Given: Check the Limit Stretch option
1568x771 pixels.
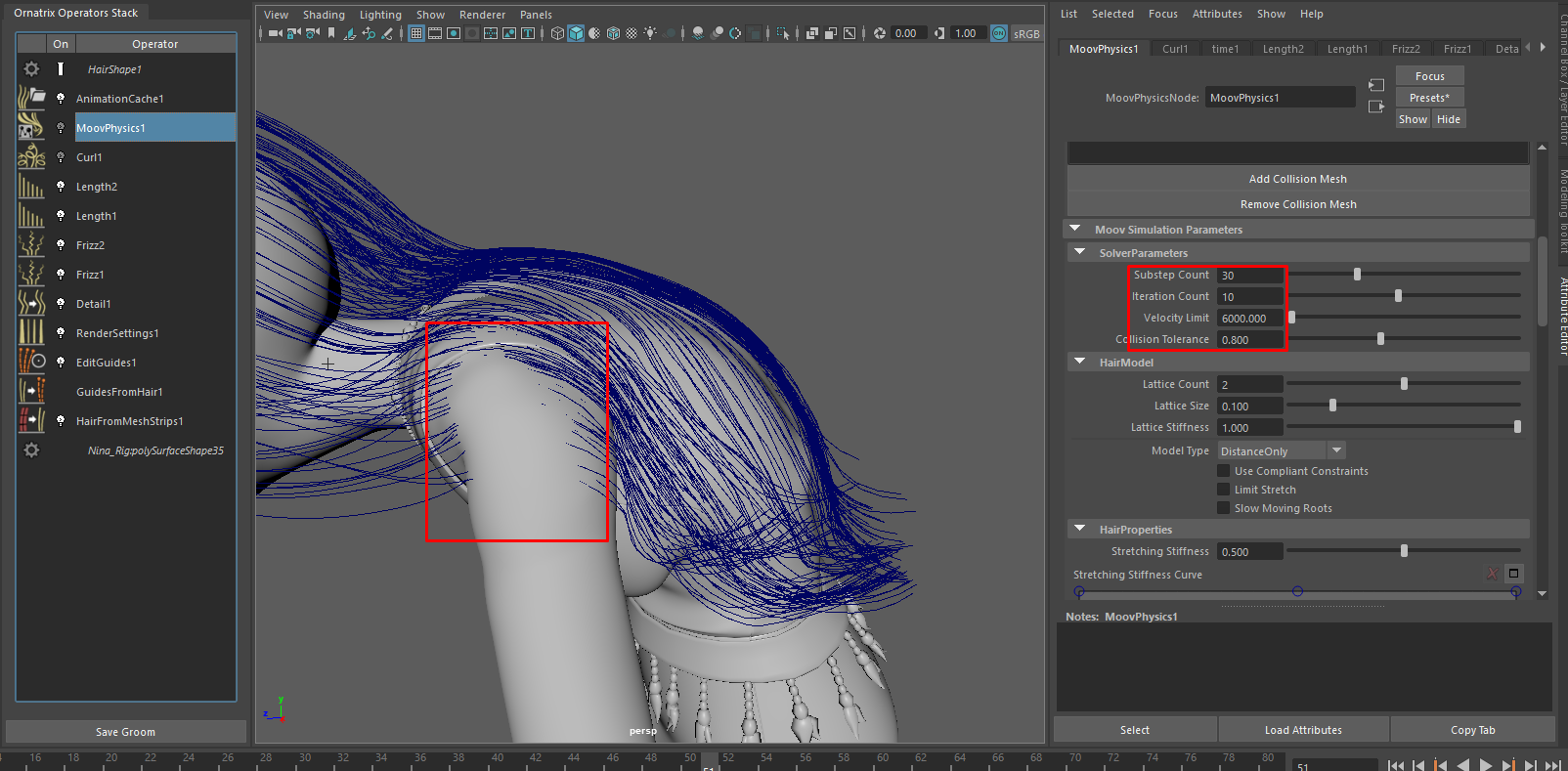Looking at the screenshot, I should (1223, 490).
